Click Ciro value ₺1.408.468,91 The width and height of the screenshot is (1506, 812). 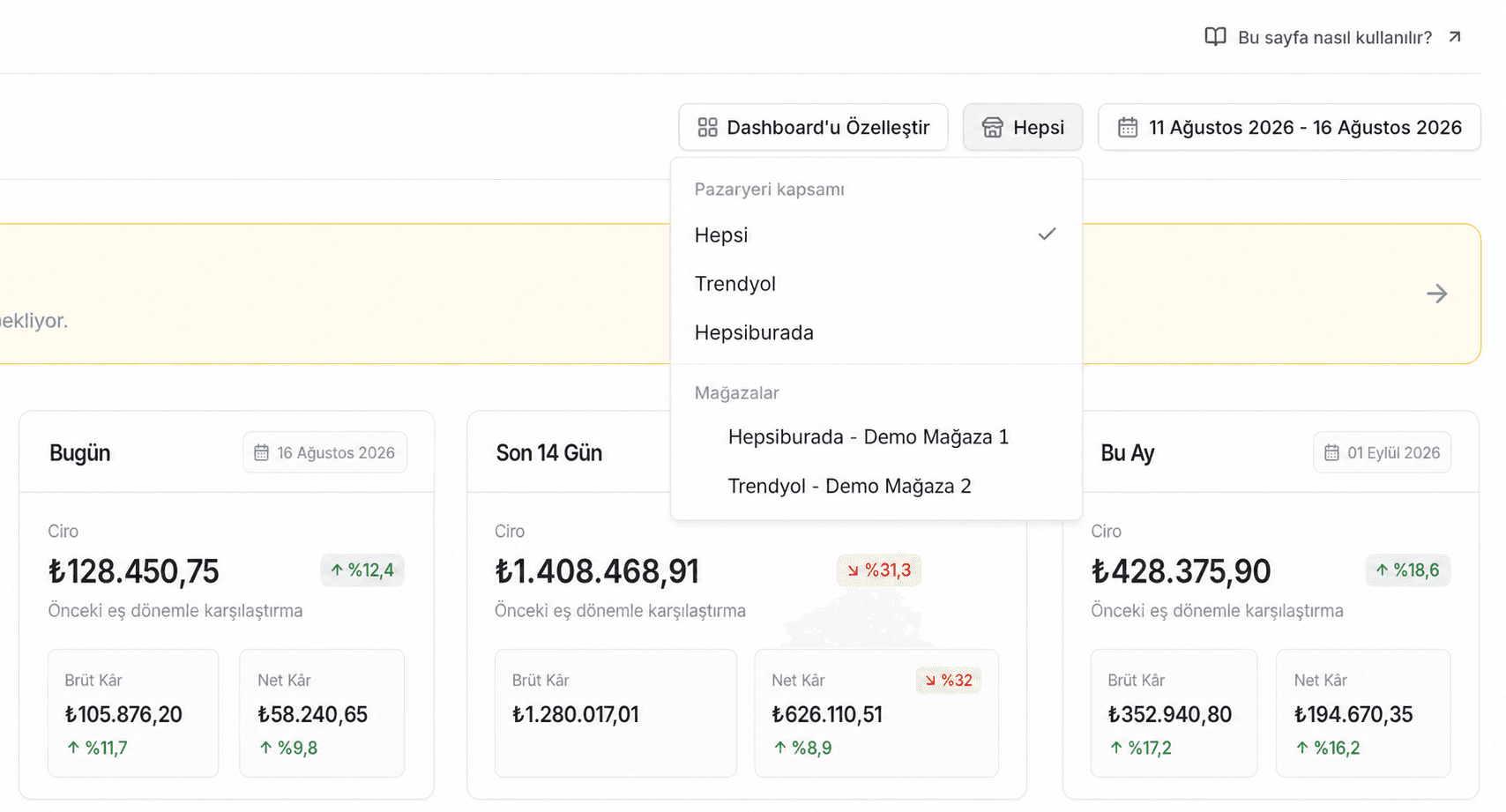coord(597,571)
